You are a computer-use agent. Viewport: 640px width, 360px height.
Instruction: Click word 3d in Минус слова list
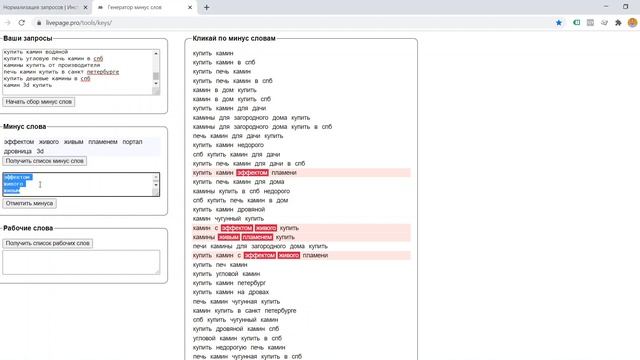pyautogui.click(x=40, y=151)
